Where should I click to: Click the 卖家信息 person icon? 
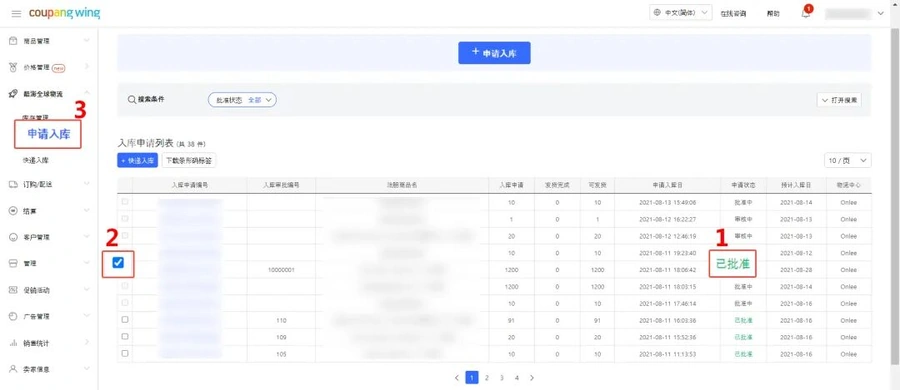13,369
